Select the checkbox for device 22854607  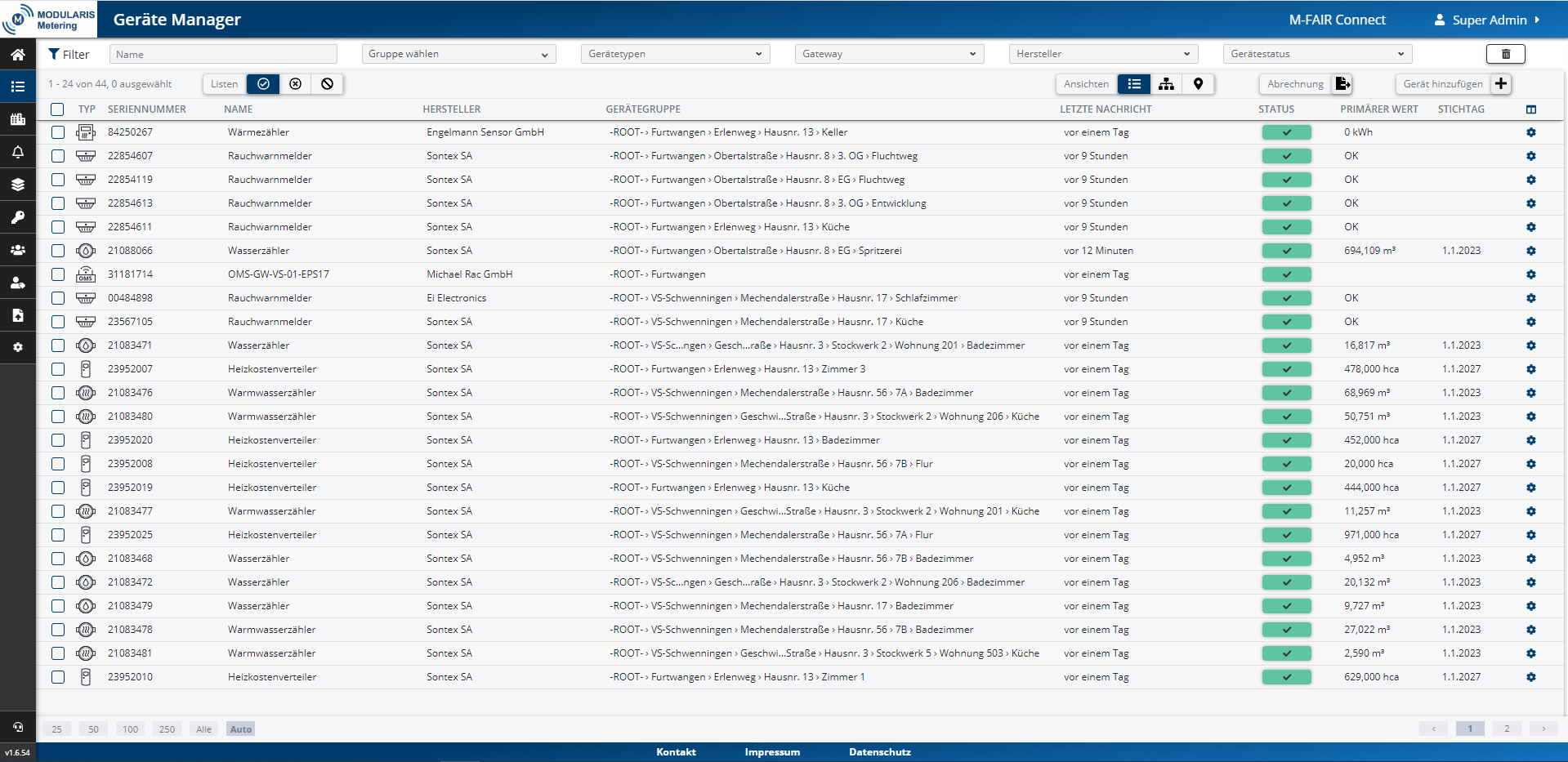click(58, 156)
